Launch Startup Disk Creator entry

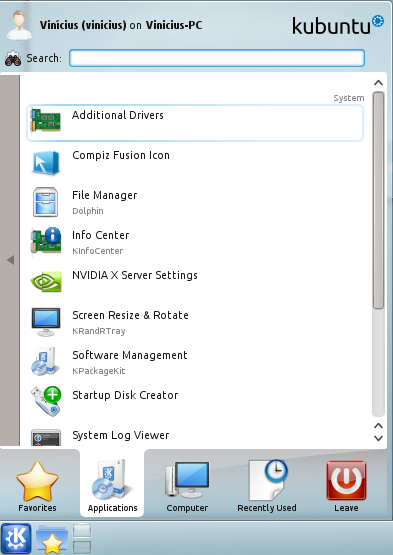tap(195, 402)
